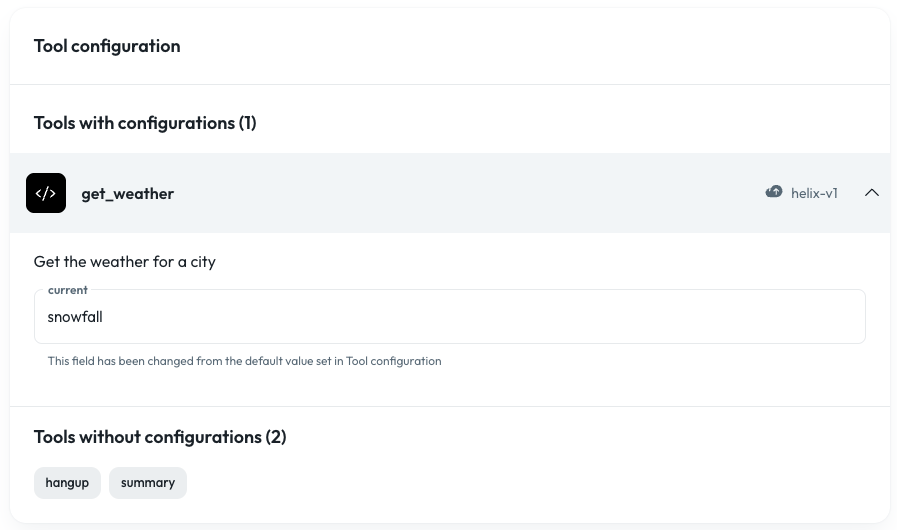
Task: Click the Tool configuration card title
Action: [107, 46]
